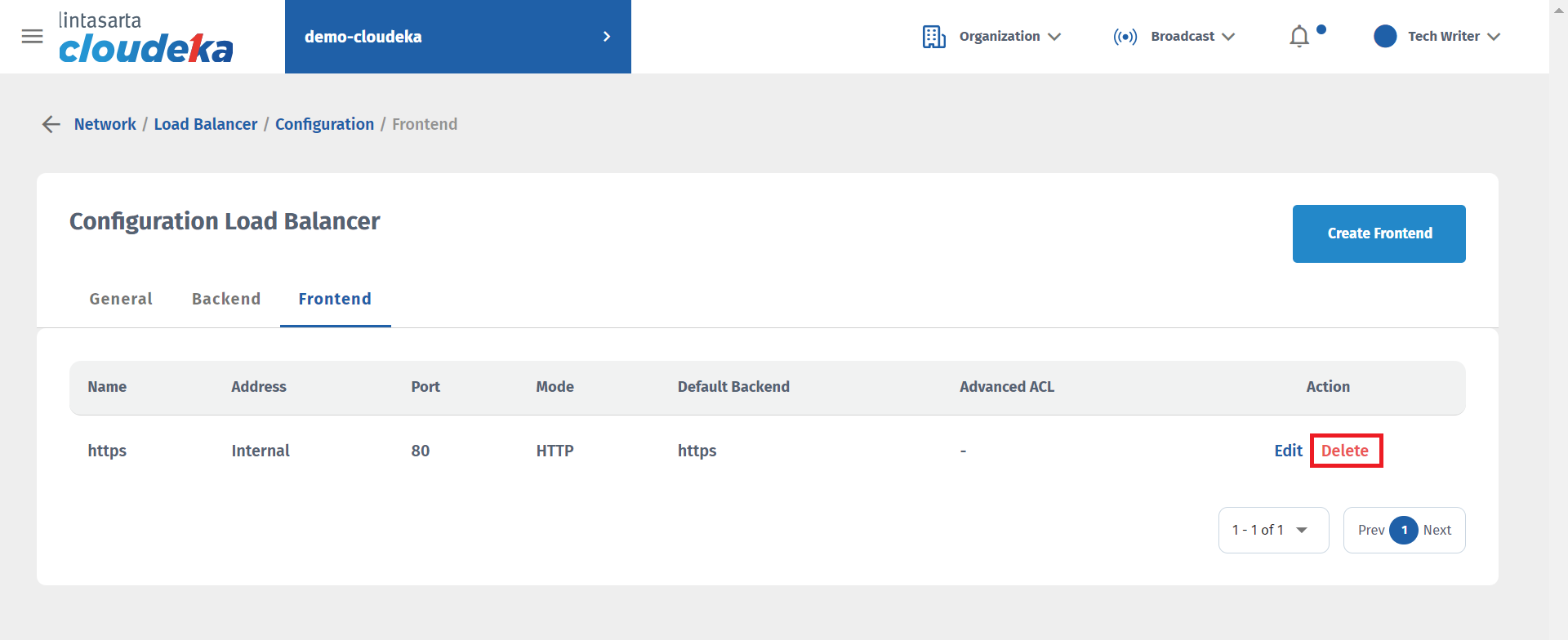This screenshot has height=640, width=1568.
Task: Open the notifications bell
Action: (1299, 37)
